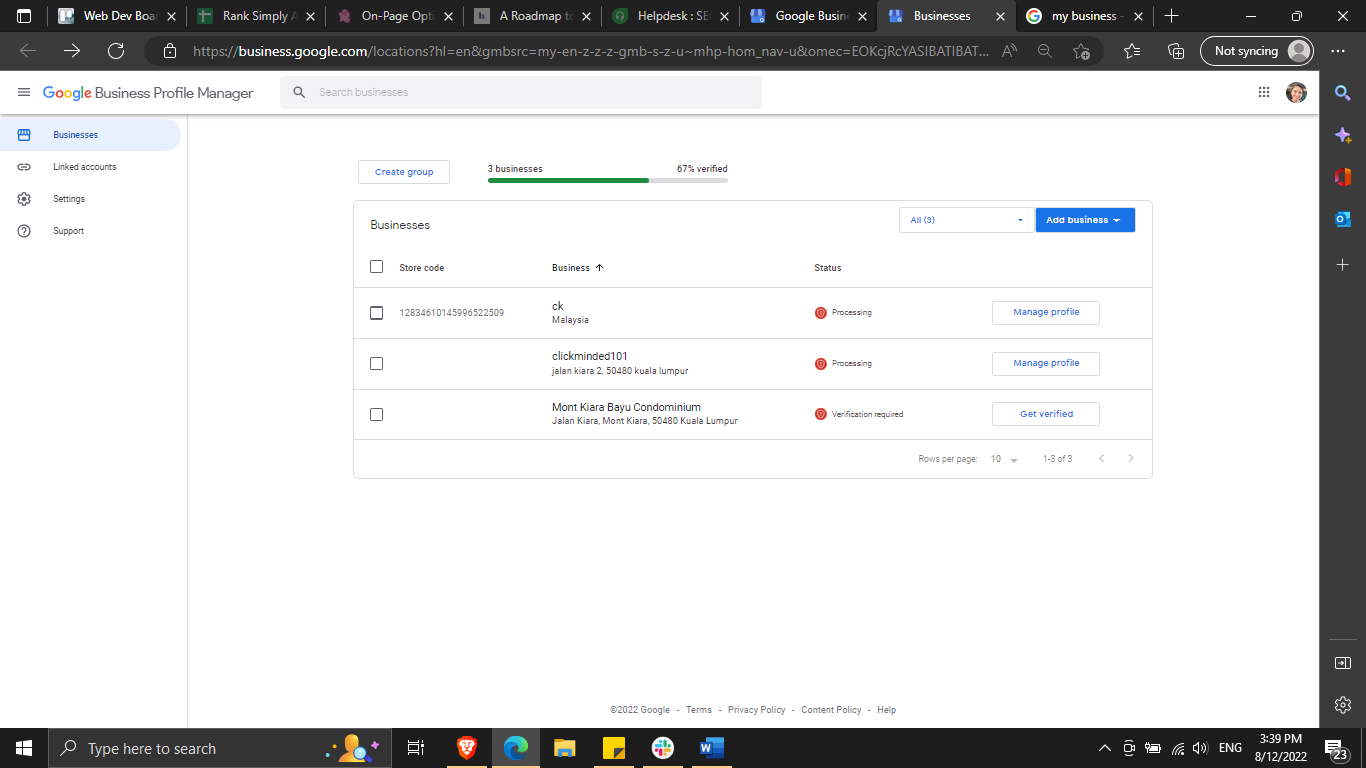Open Settings in the left sidebar
Screen dimensions: 1366x768
pyautogui.click(x=69, y=199)
